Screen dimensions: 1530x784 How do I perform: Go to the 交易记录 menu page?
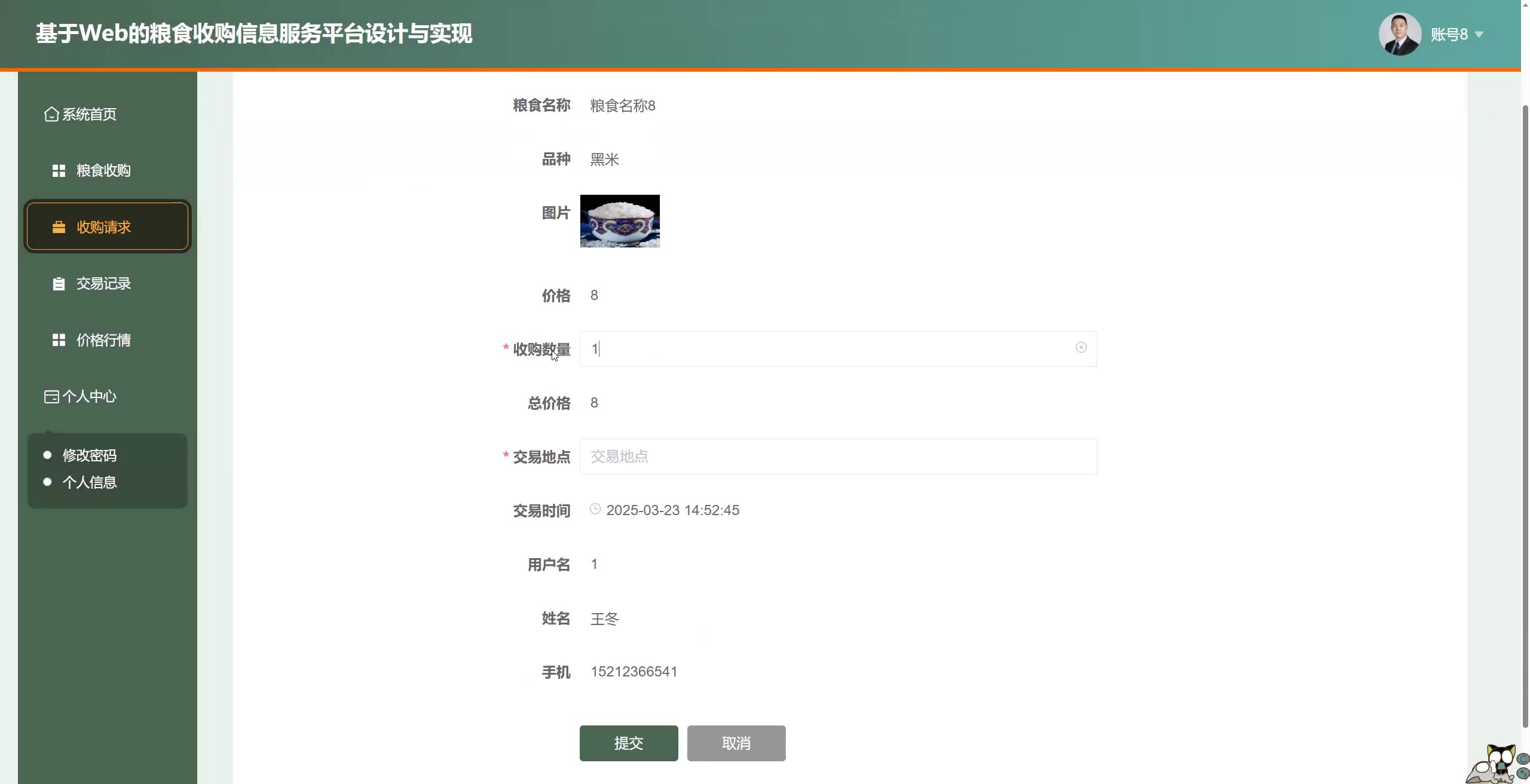pyautogui.click(x=103, y=284)
